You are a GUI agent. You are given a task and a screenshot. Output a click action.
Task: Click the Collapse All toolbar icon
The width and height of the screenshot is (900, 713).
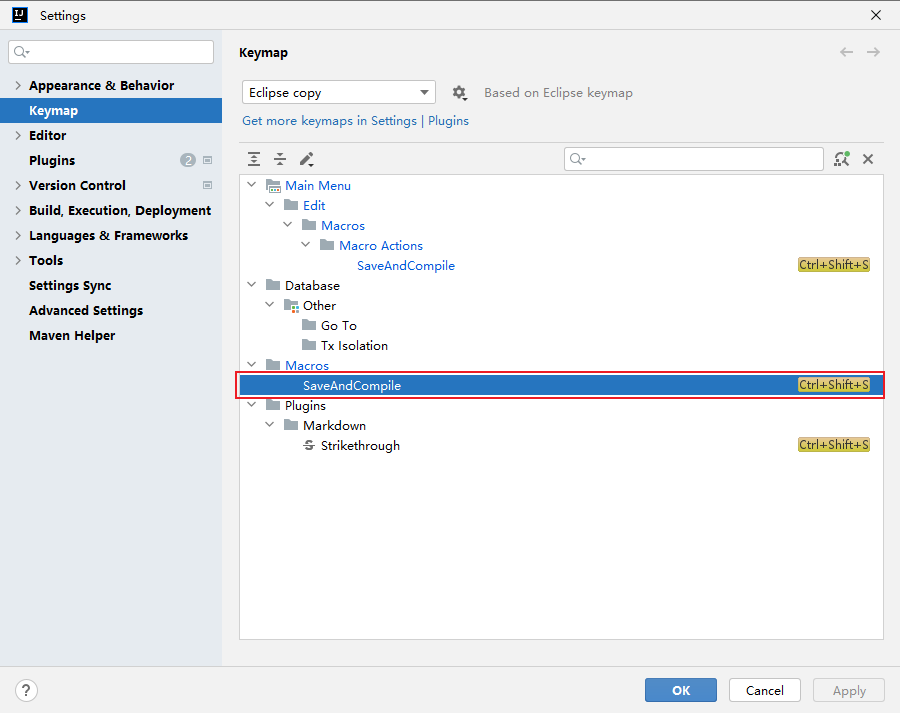(280, 159)
